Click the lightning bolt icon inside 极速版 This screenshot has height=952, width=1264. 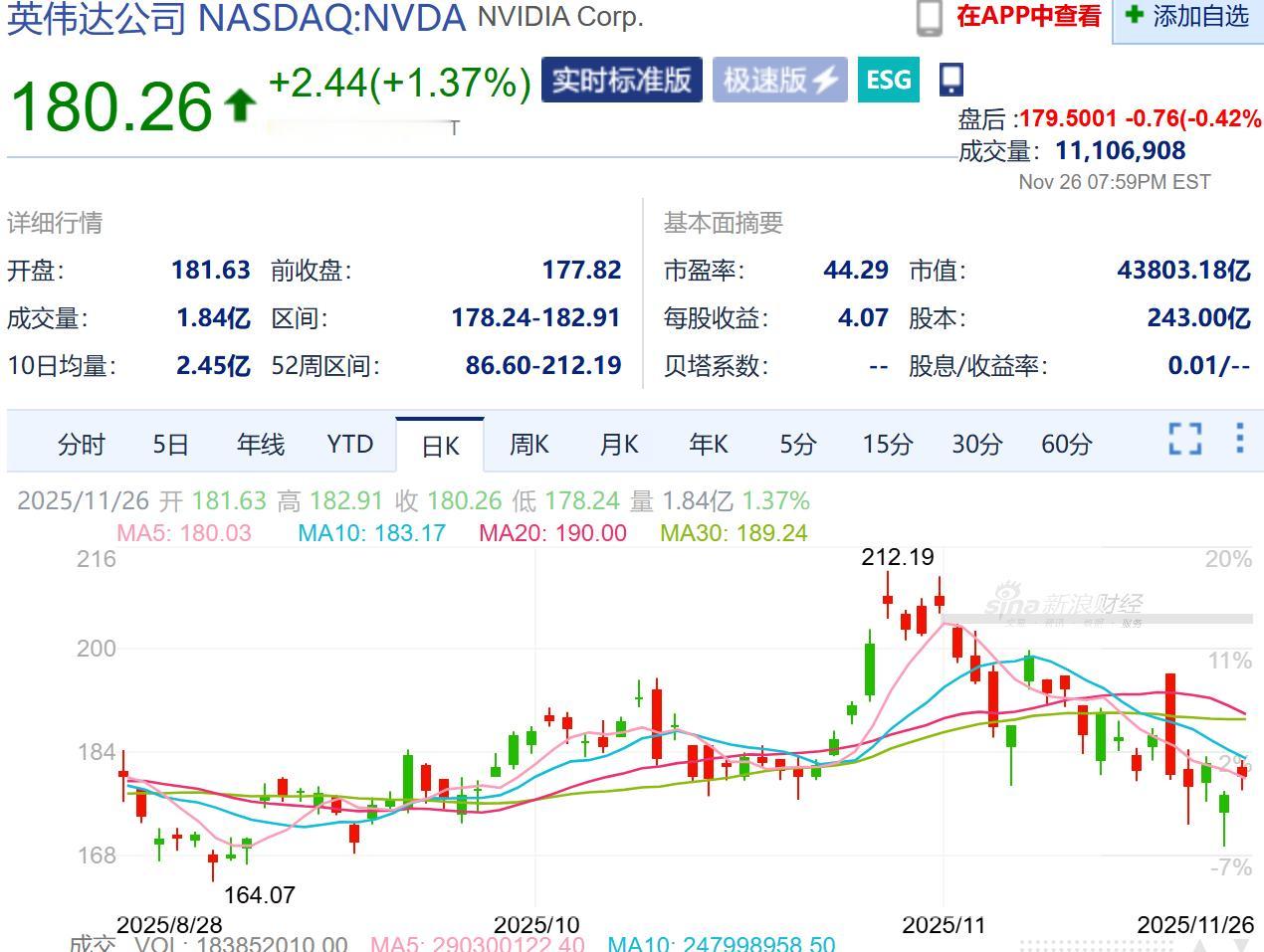point(824,80)
